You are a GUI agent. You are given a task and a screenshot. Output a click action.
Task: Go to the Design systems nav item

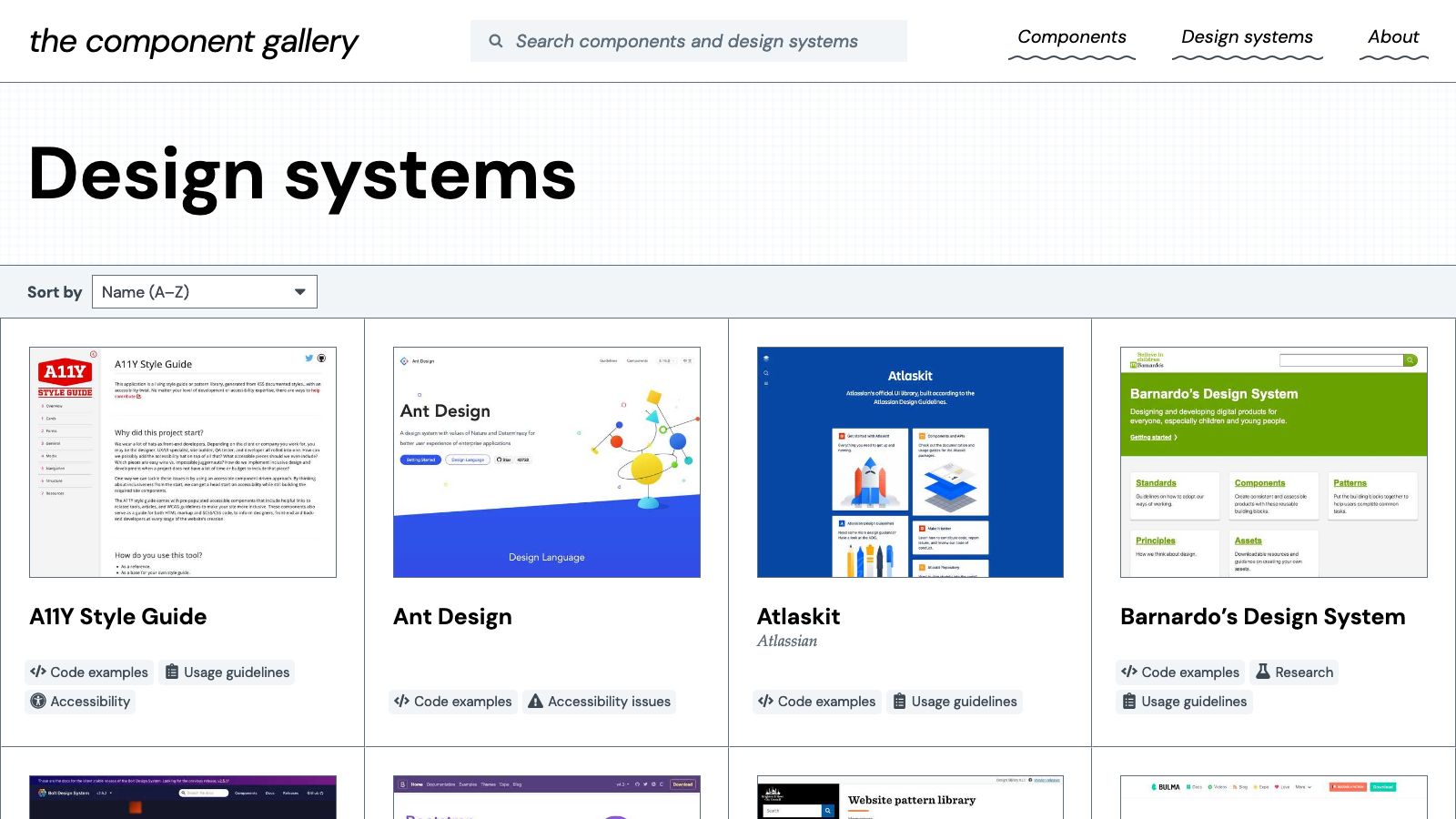pos(1247,37)
